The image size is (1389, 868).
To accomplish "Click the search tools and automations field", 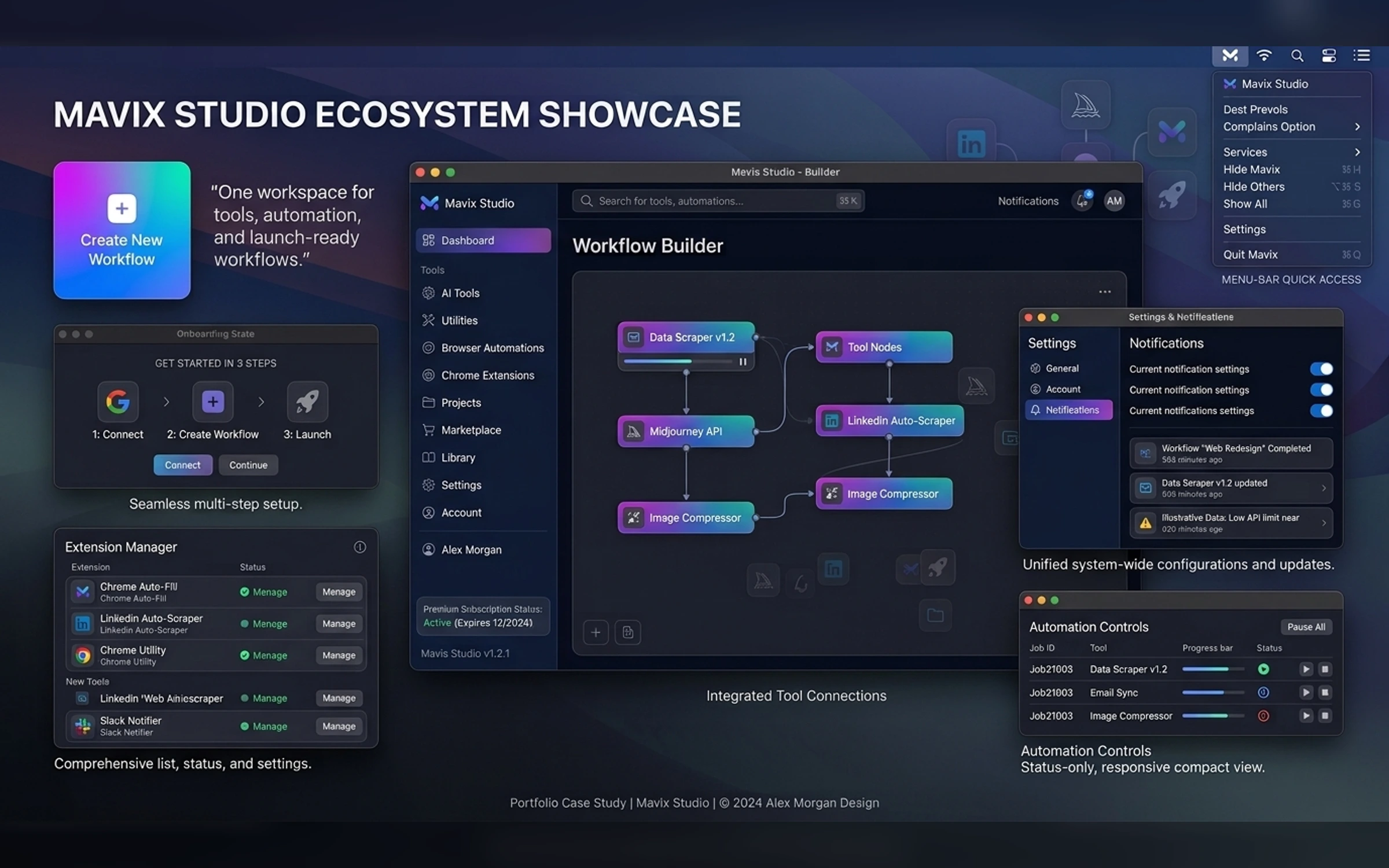I will (718, 201).
